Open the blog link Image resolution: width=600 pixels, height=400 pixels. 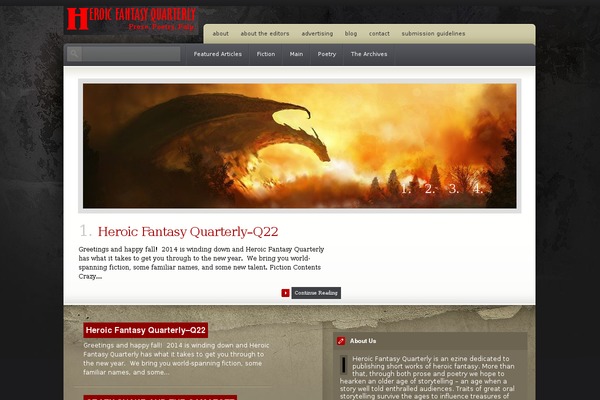pyautogui.click(x=351, y=34)
